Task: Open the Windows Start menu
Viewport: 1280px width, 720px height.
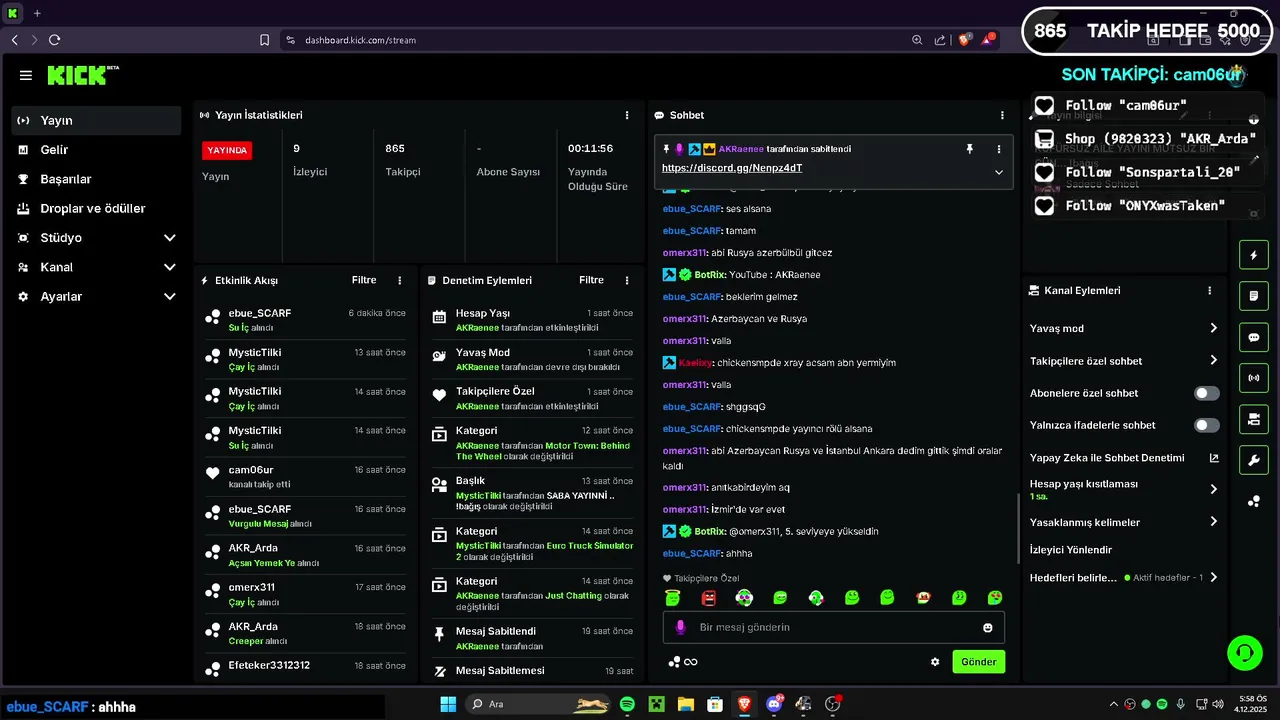Action: [x=448, y=704]
